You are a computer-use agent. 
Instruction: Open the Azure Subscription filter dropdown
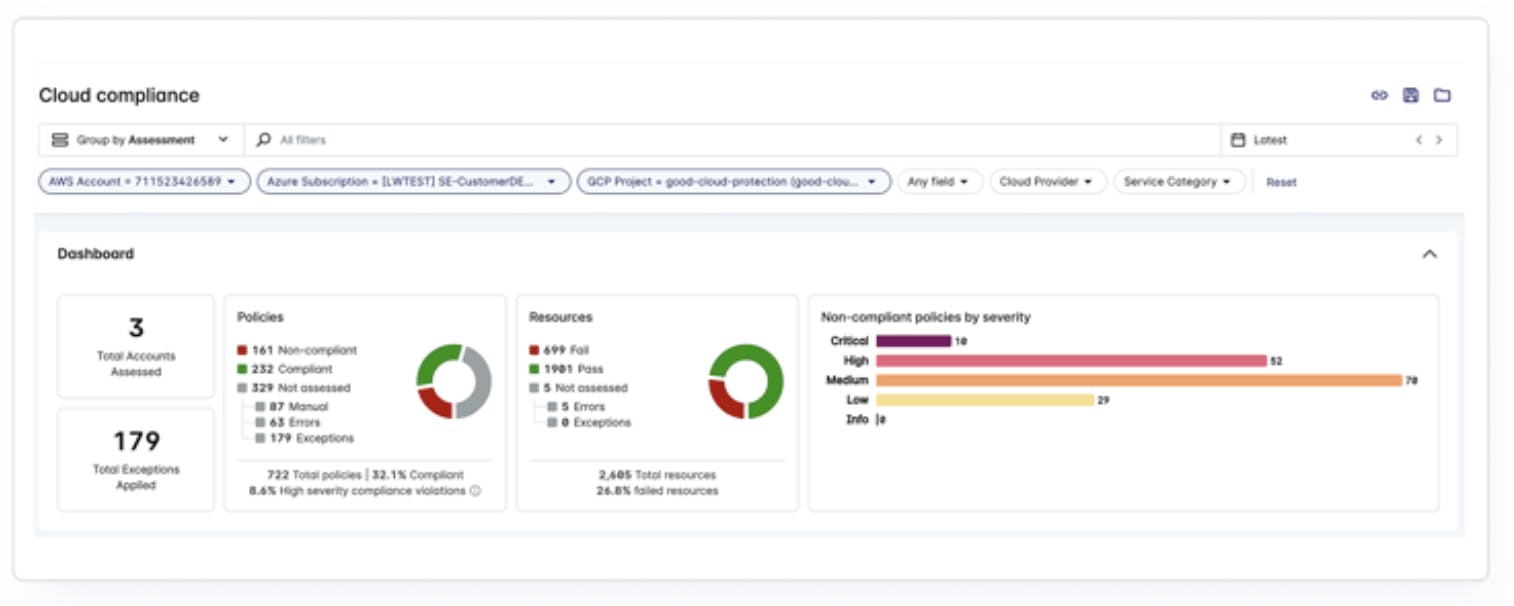[413, 182]
